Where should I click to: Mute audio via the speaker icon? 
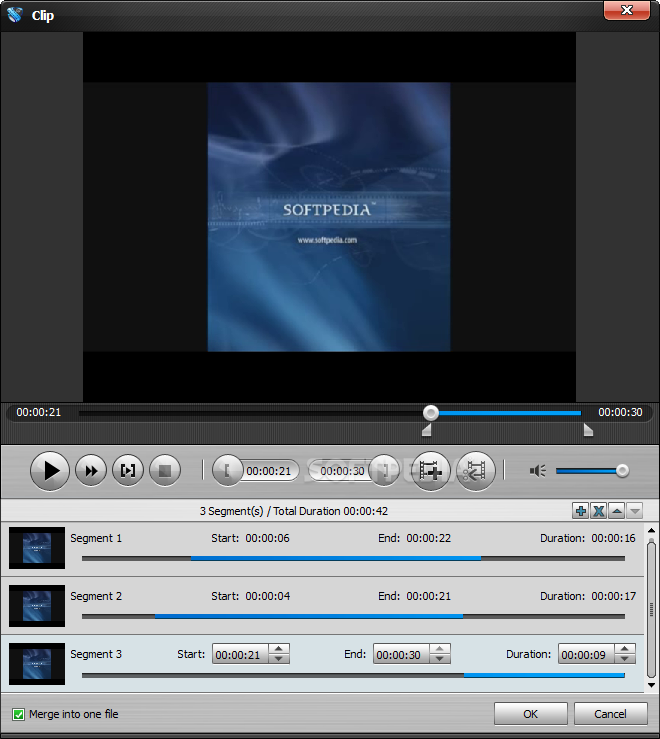[537, 470]
